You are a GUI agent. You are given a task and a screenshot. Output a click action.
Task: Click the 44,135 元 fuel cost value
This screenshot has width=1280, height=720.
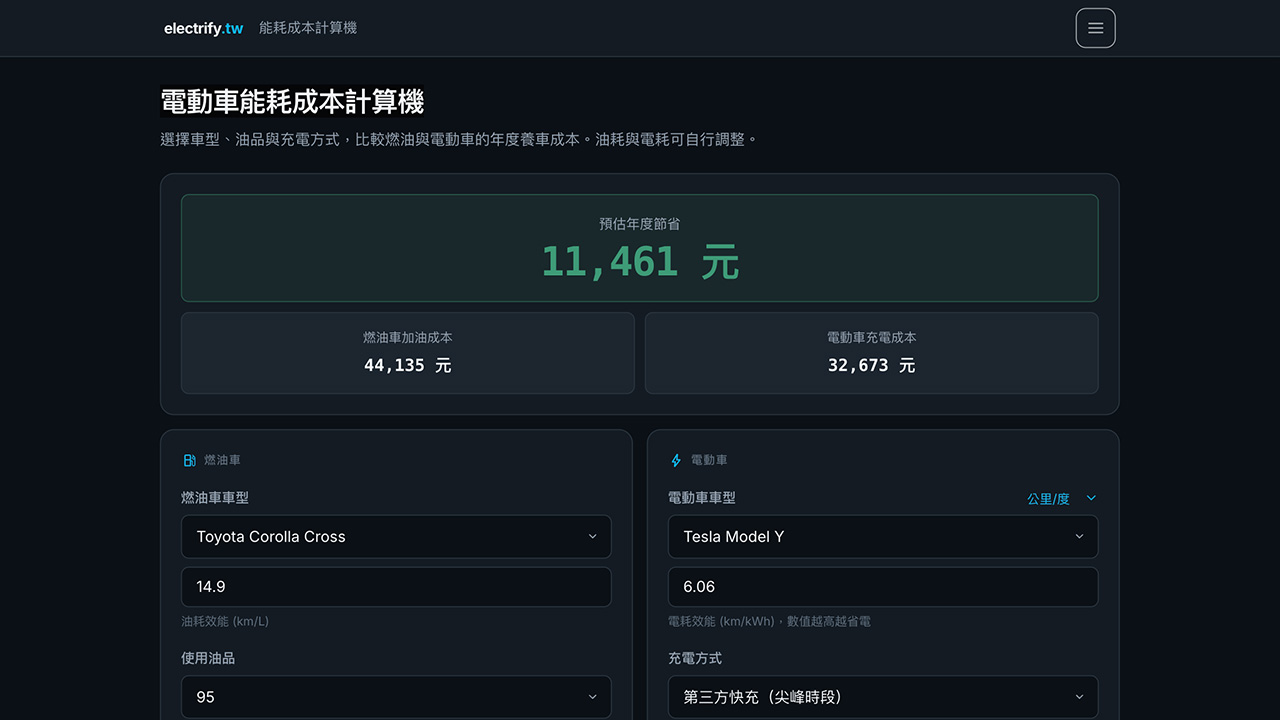click(408, 365)
